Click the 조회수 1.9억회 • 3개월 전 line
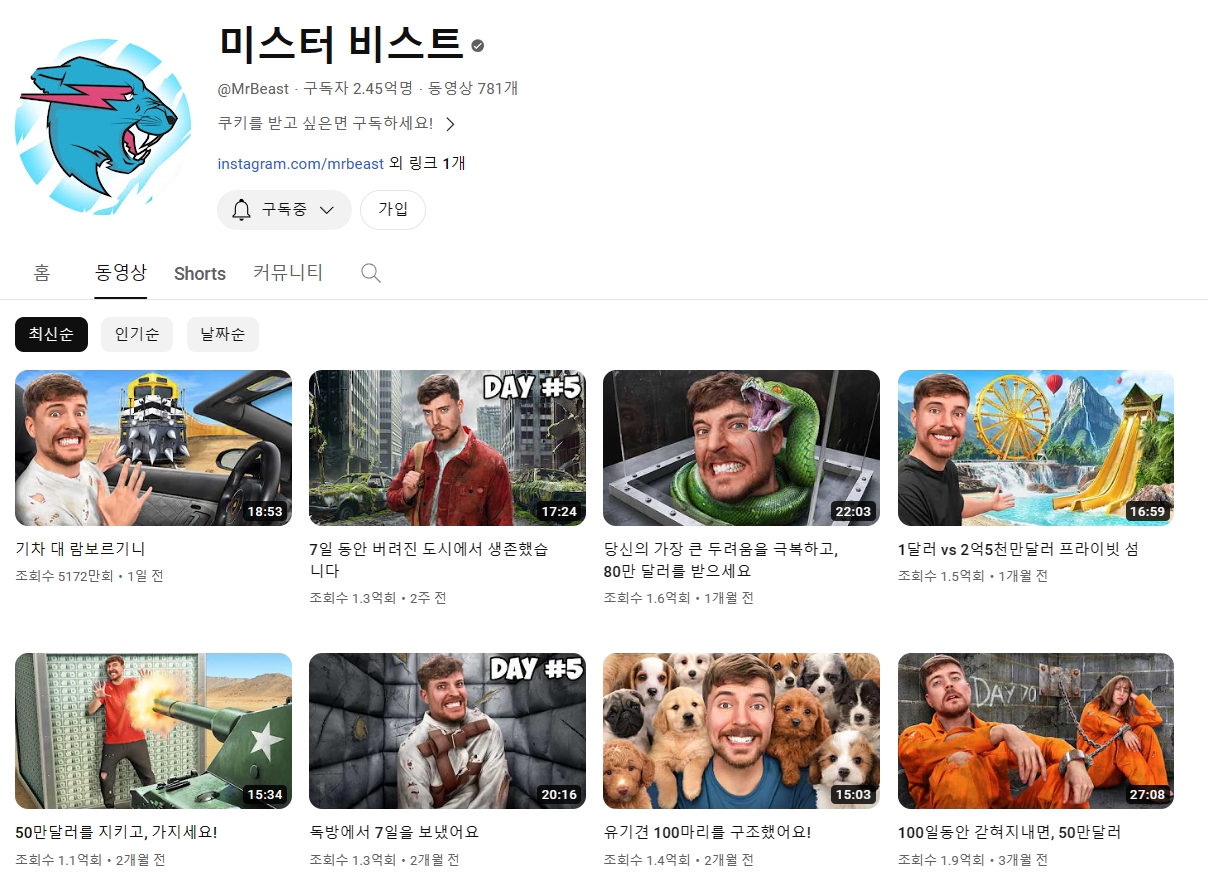 (x=973, y=859)
